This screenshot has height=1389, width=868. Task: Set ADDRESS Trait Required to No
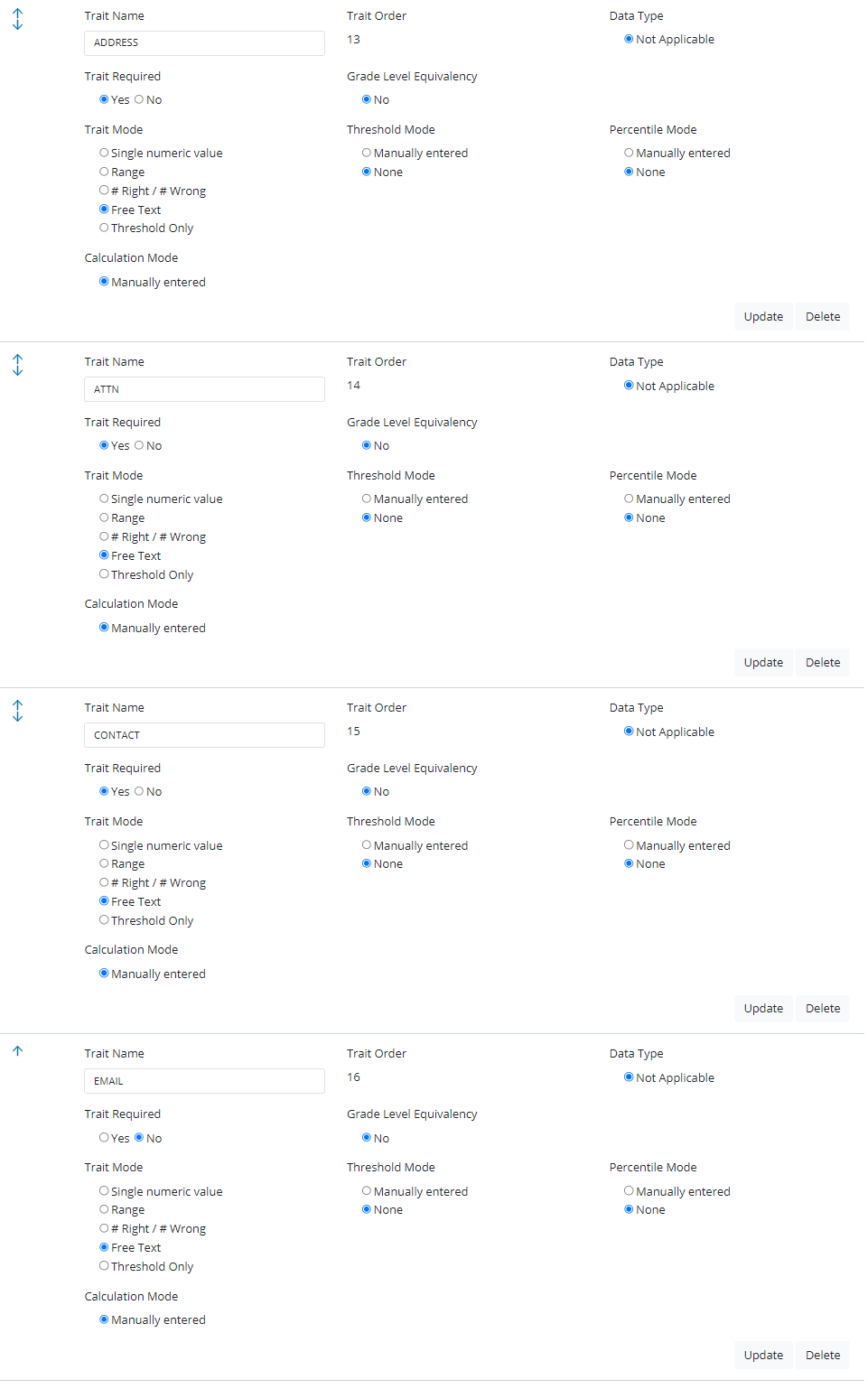pyautogui.click(x=139, y=99)
